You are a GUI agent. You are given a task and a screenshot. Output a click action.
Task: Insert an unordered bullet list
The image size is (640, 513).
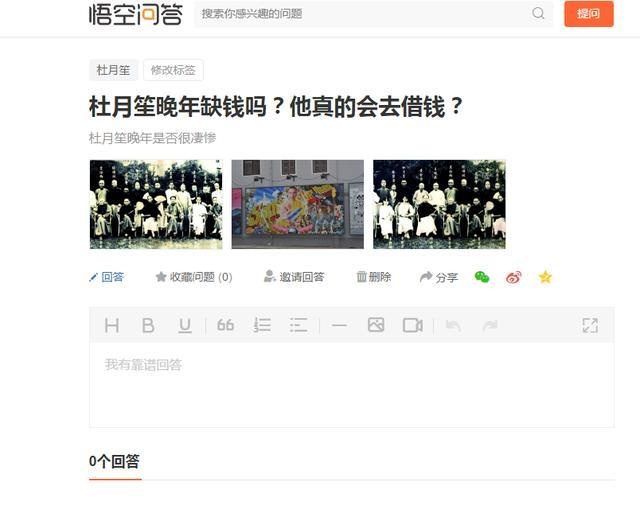pyautogui.click(x=298, y=325)
